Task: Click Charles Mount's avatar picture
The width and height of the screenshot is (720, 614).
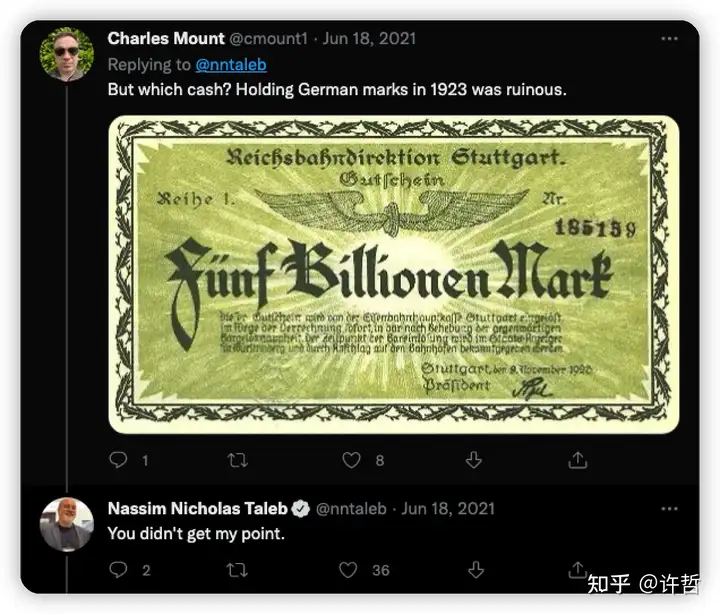Action: click(66, 53)
